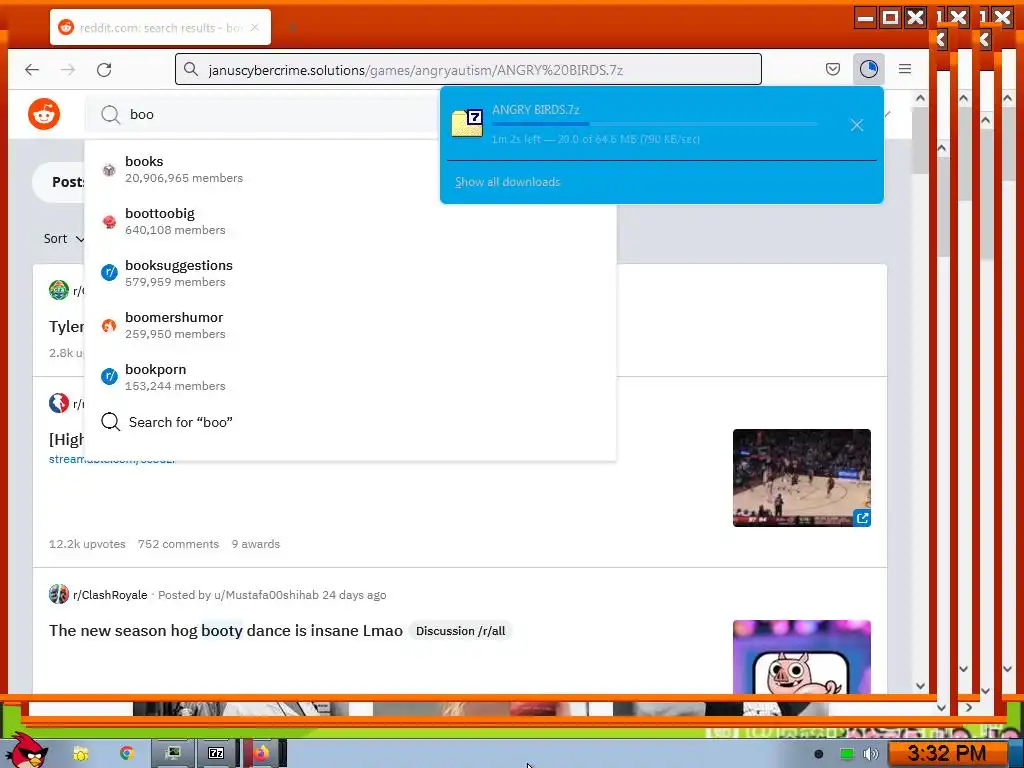Screen dimensions: 1024x768
Task: Click the green network tray icon
Action: [x=846, y=754]
